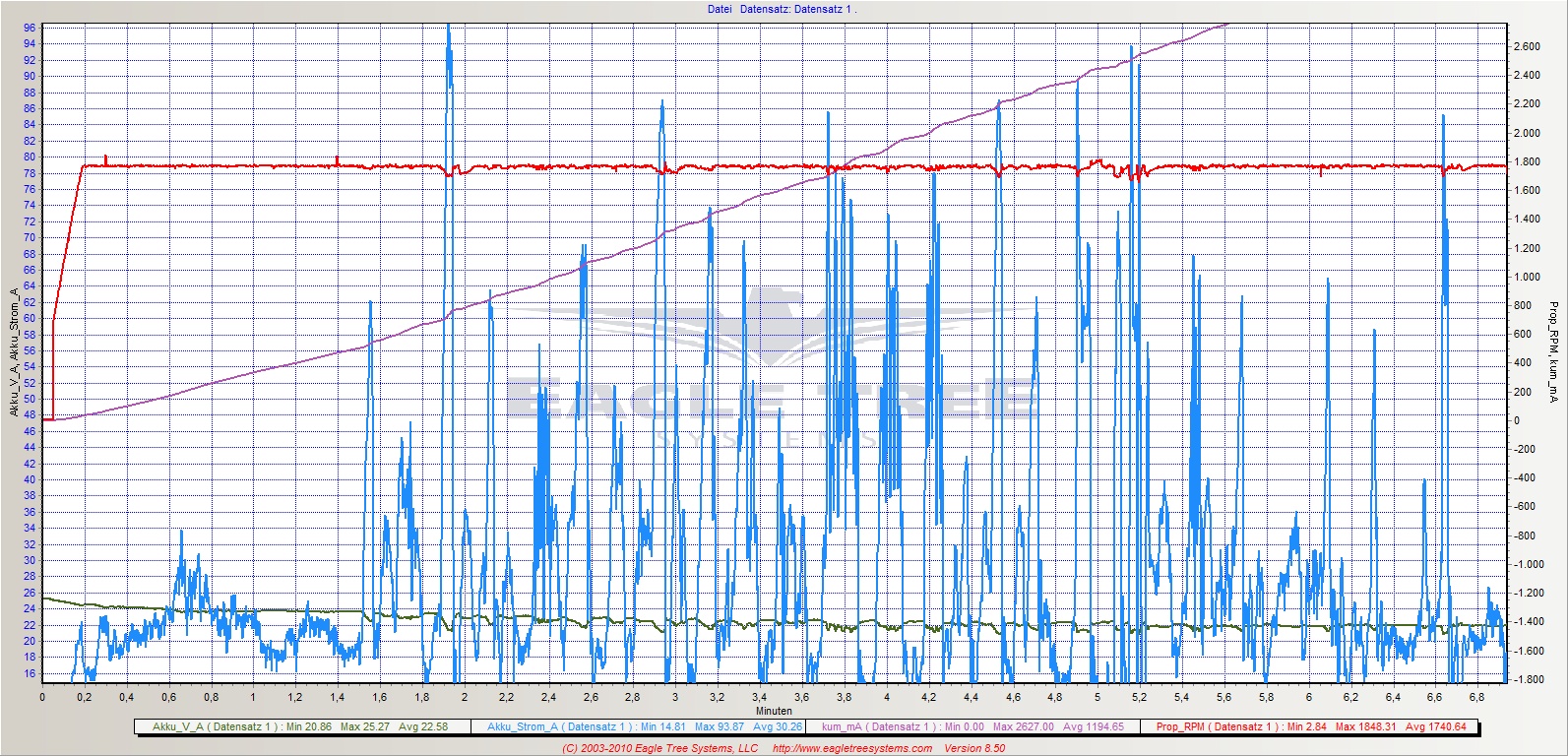Click the left axis title Akku_V_A, Akku_Strom_A
The image size is (1568, 756).
tap(14, 352)
